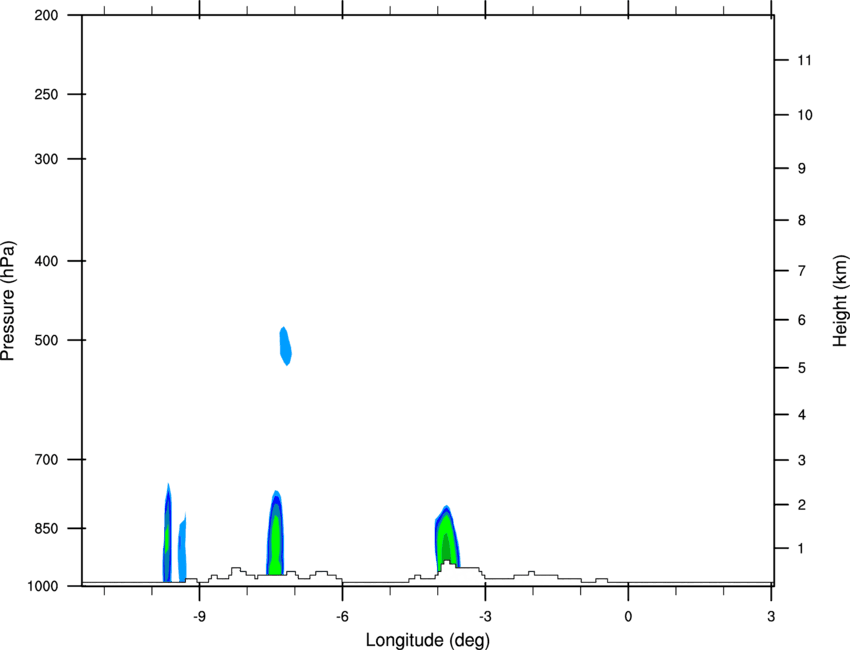Screen dimensions: 850x650
Task: Pick the 9 km height label
Action: click(801, 169)
